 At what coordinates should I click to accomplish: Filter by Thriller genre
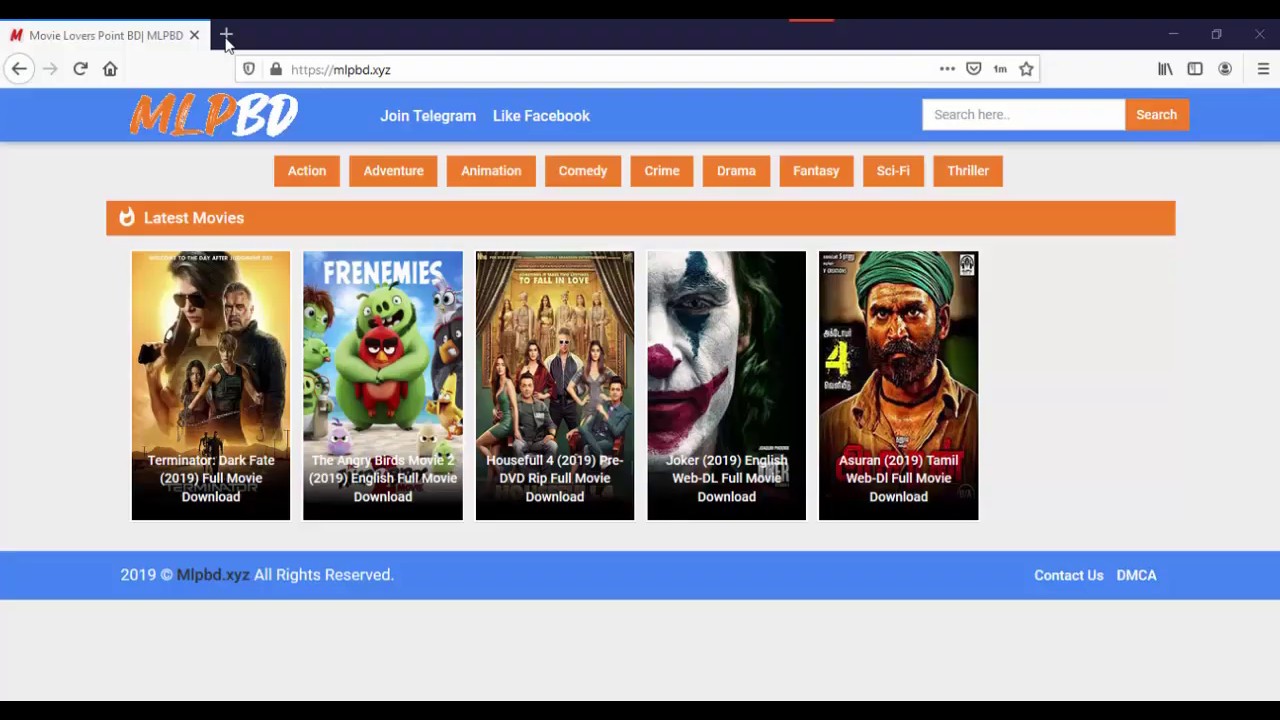click(x=968, y=171)
